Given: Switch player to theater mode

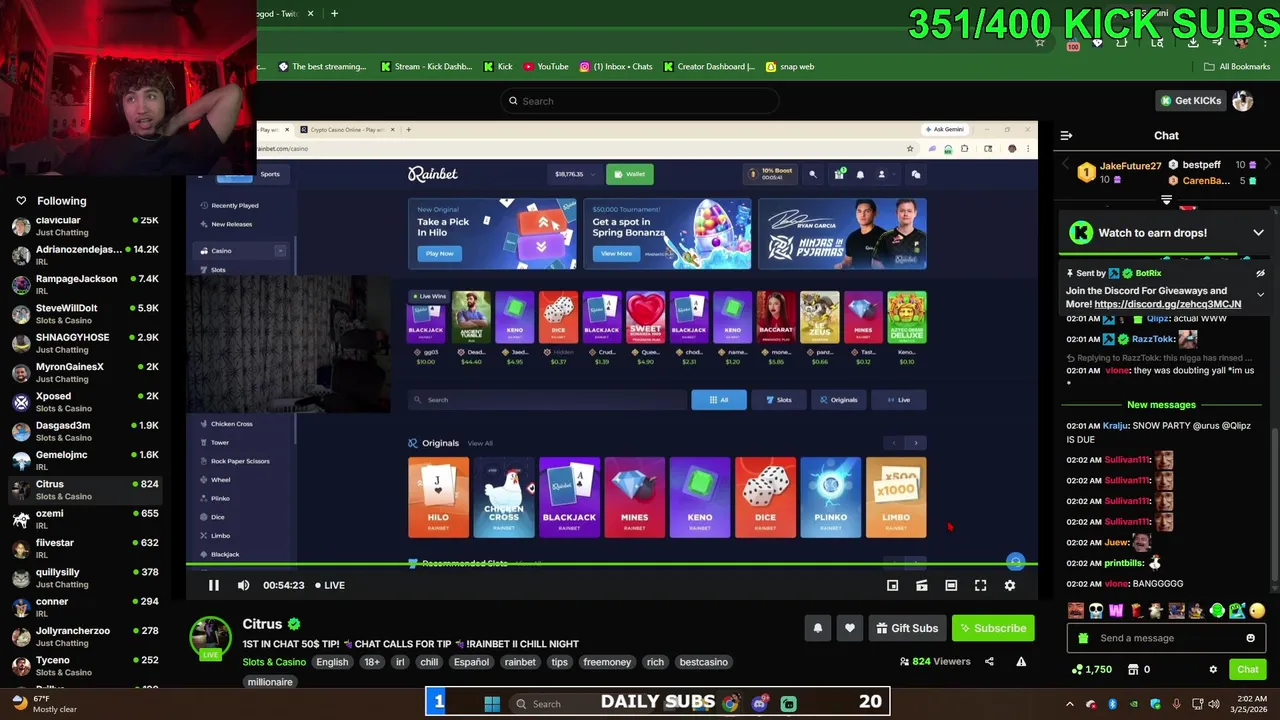Looking at the screenshot, I should tap(951, 585).
